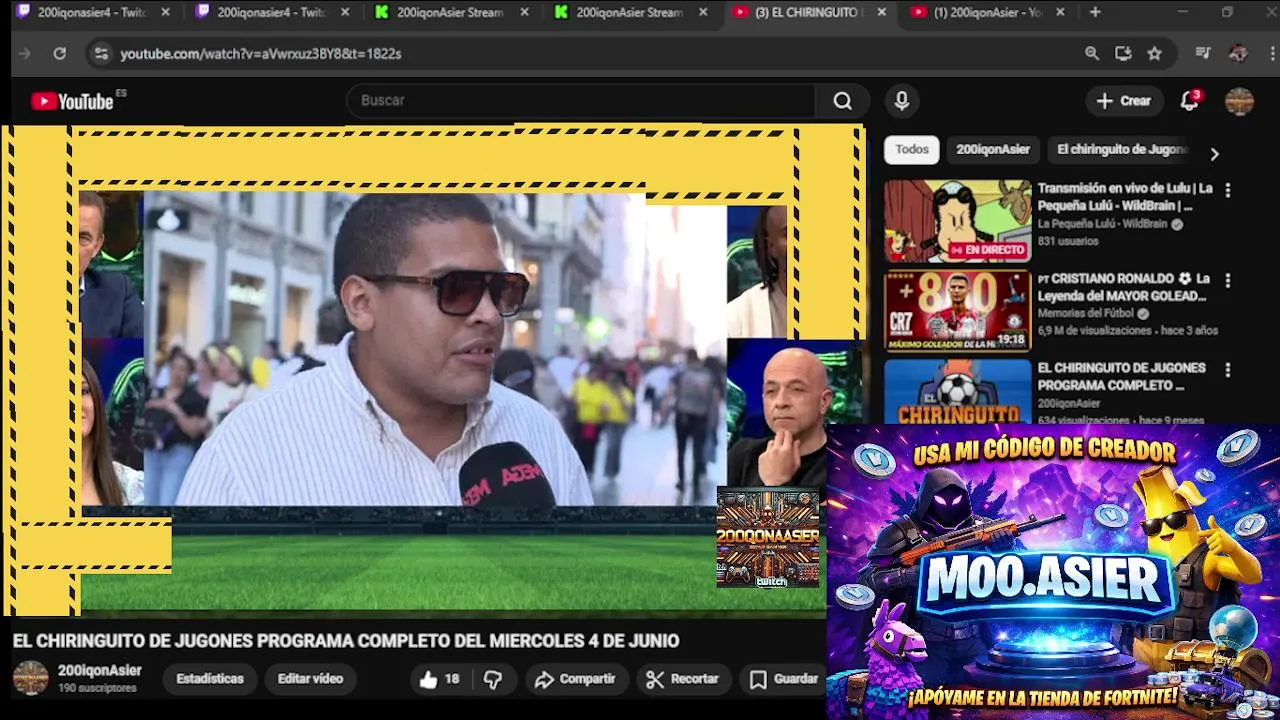Open the Chrome profile avatar

(x=1238, y=54)
